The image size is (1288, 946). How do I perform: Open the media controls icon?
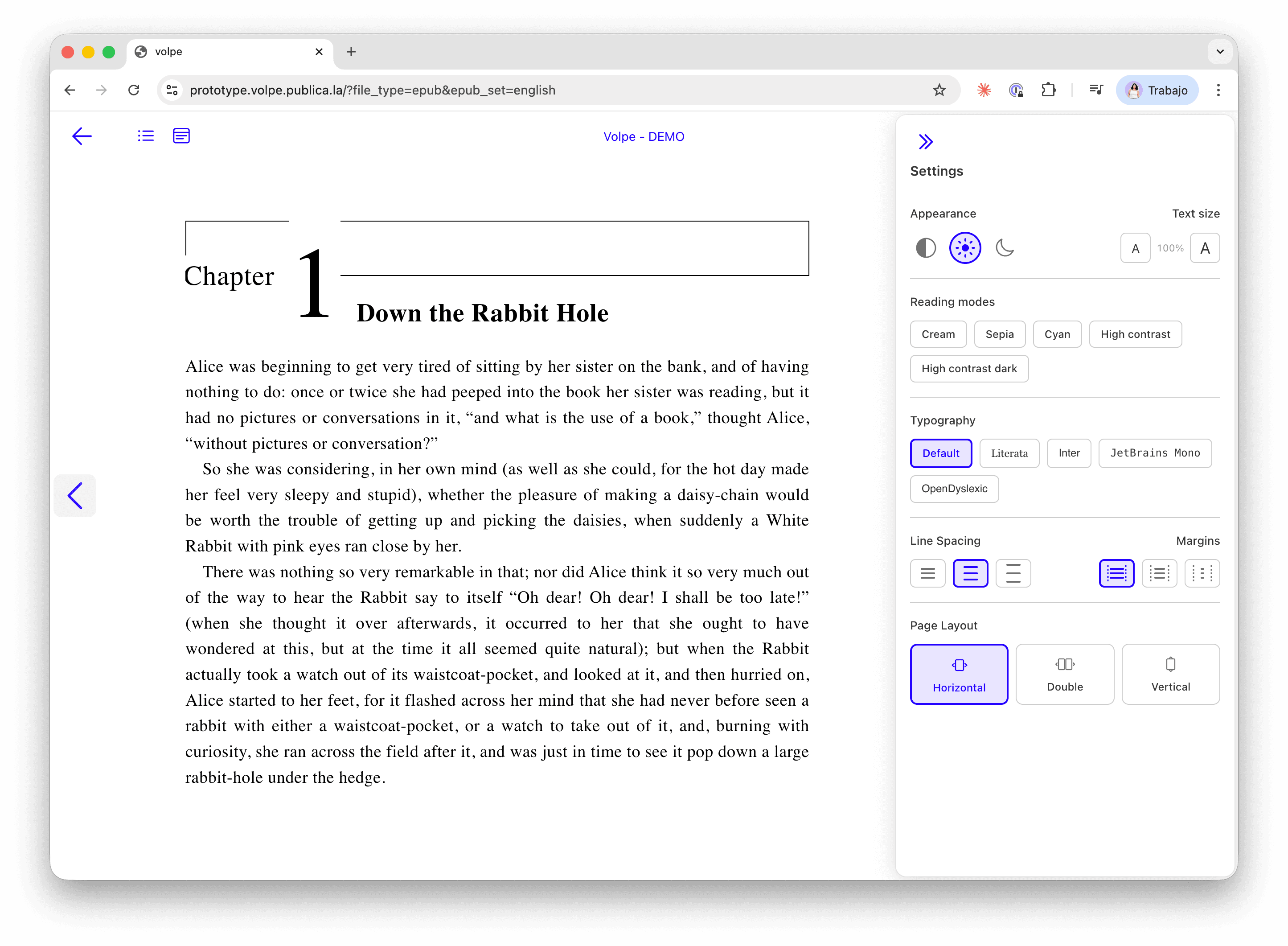click(x=1096, y=90)
